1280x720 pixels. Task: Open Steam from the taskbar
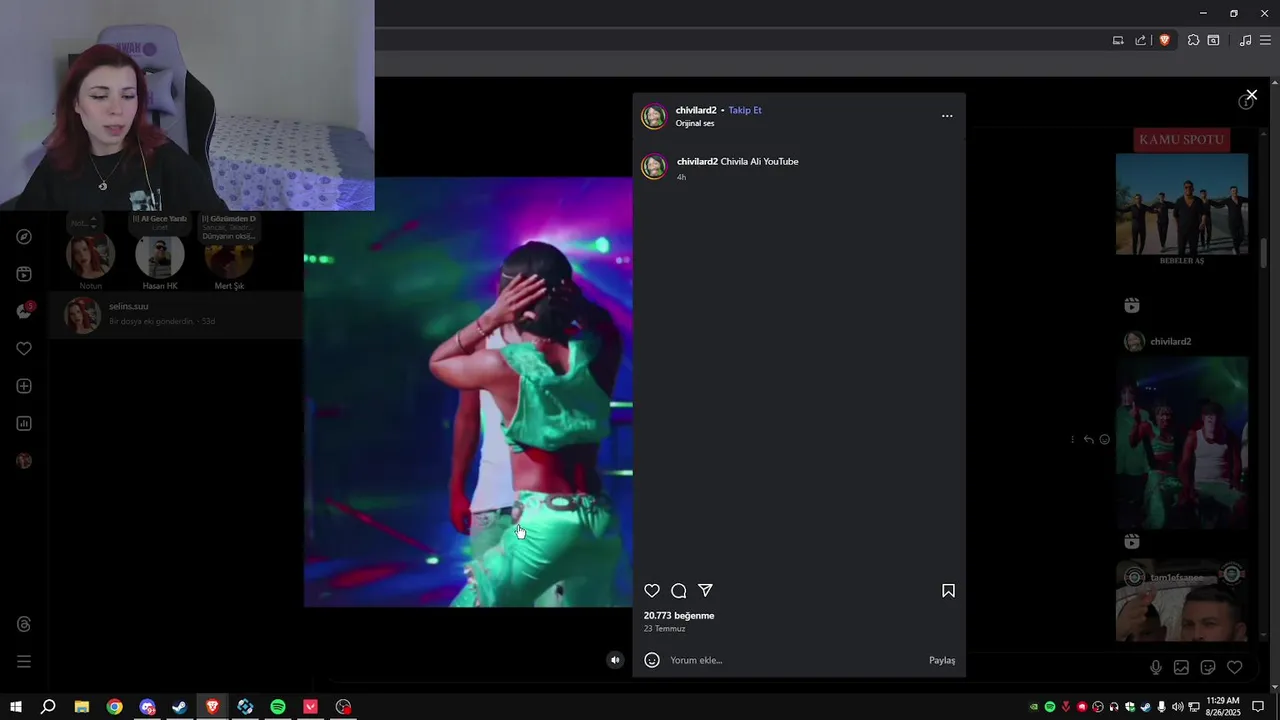[179, 707]
